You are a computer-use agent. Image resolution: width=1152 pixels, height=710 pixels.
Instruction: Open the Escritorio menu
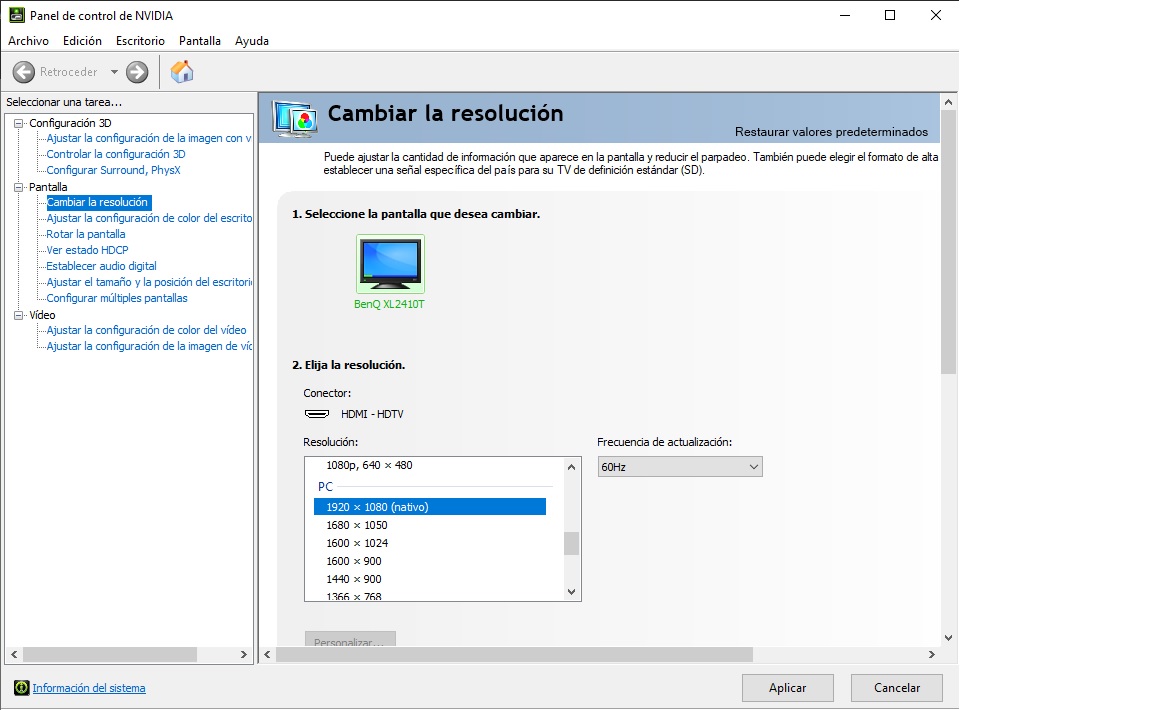tap(140, 41)
